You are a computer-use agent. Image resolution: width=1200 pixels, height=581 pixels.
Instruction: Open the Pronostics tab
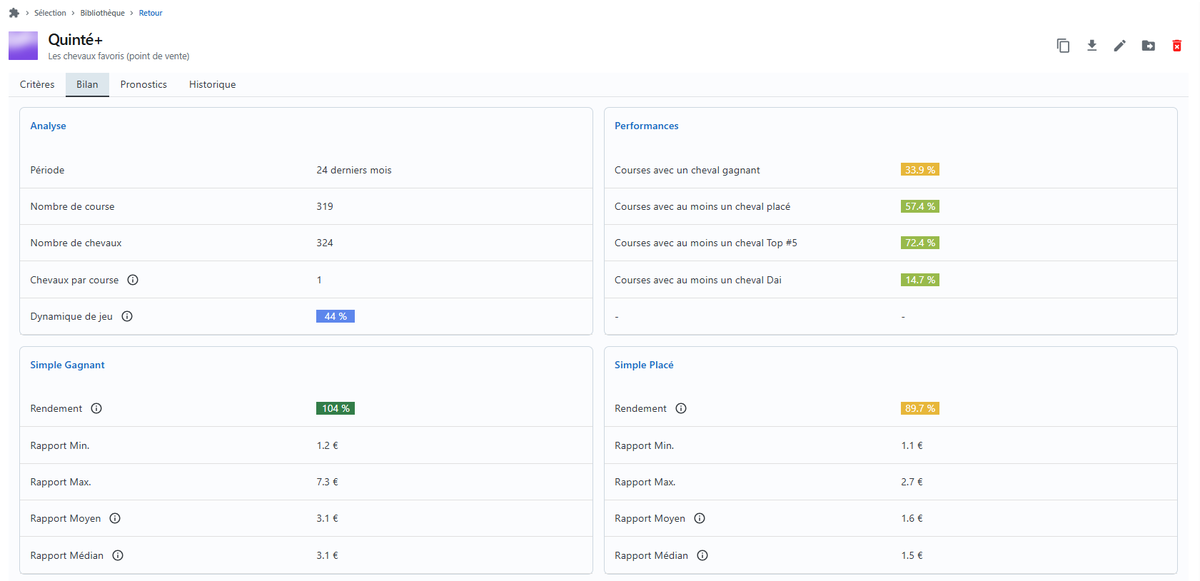[x=144, y=85]
